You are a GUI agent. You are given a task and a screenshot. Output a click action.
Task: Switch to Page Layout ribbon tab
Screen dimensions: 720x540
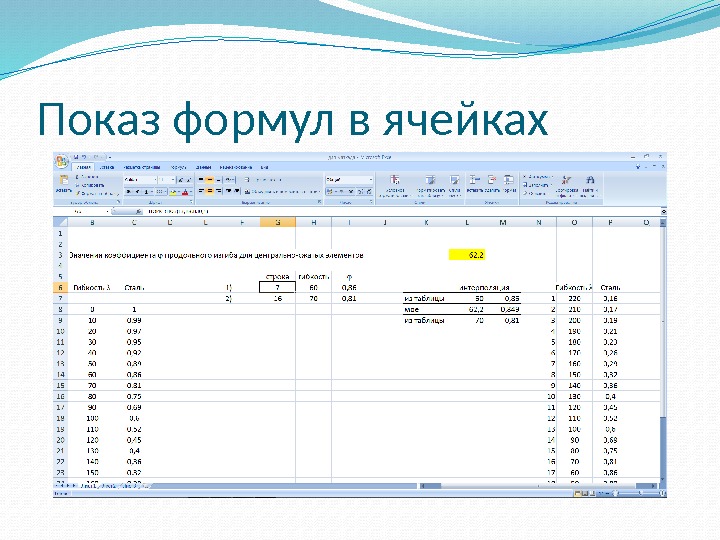142,167
